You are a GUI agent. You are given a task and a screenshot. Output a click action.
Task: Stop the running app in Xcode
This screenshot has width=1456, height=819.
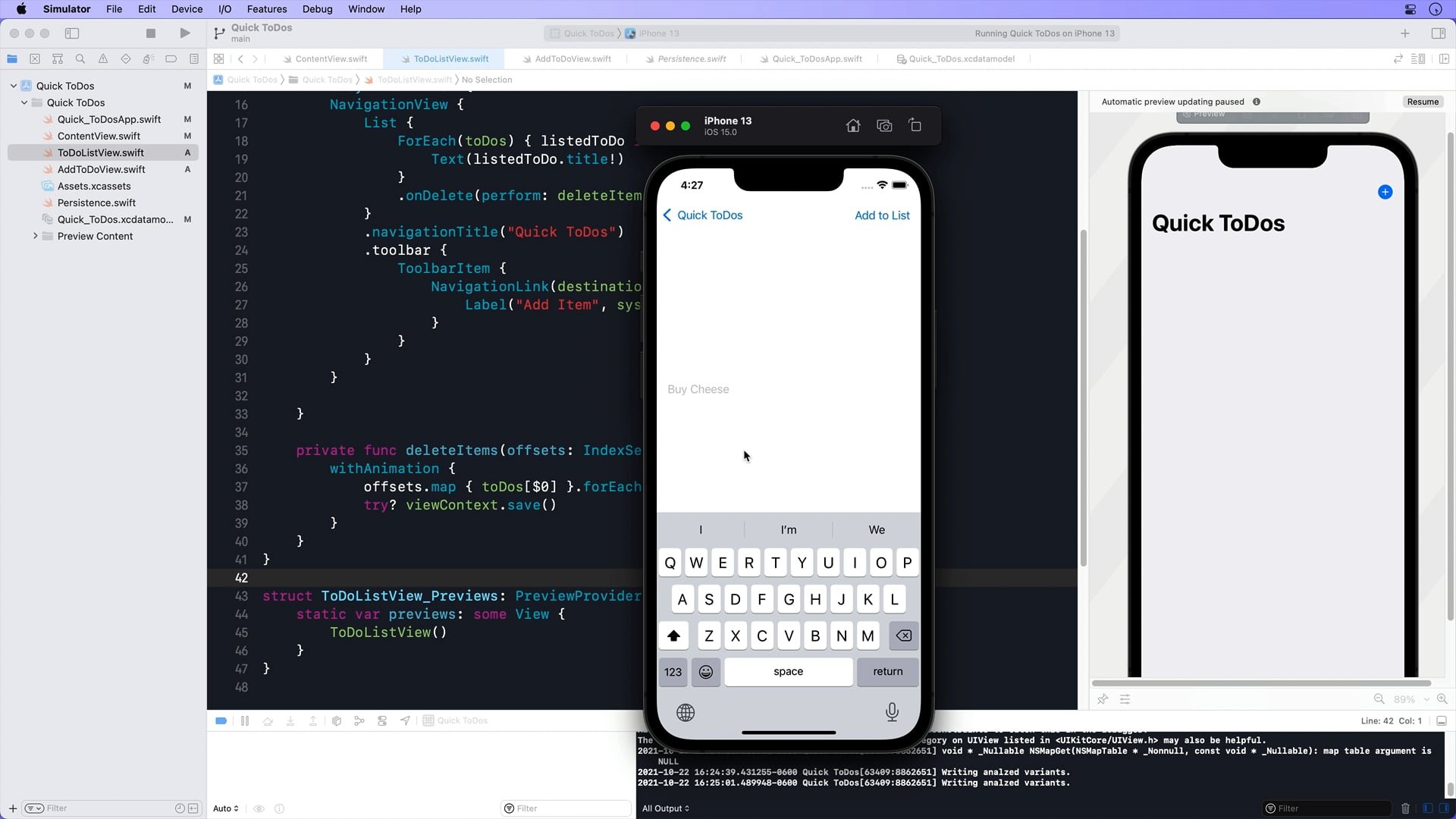(x=151, y=33)
